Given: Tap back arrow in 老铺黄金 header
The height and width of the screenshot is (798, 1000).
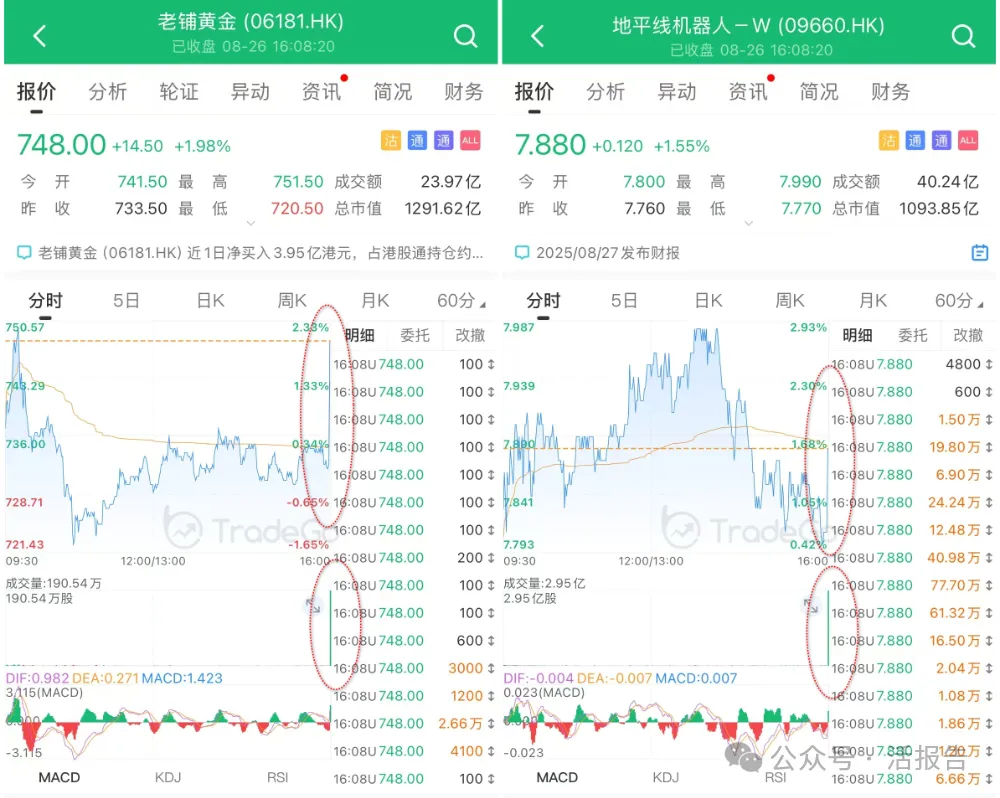Looking at the screenshot, I should tap(40, 36).
